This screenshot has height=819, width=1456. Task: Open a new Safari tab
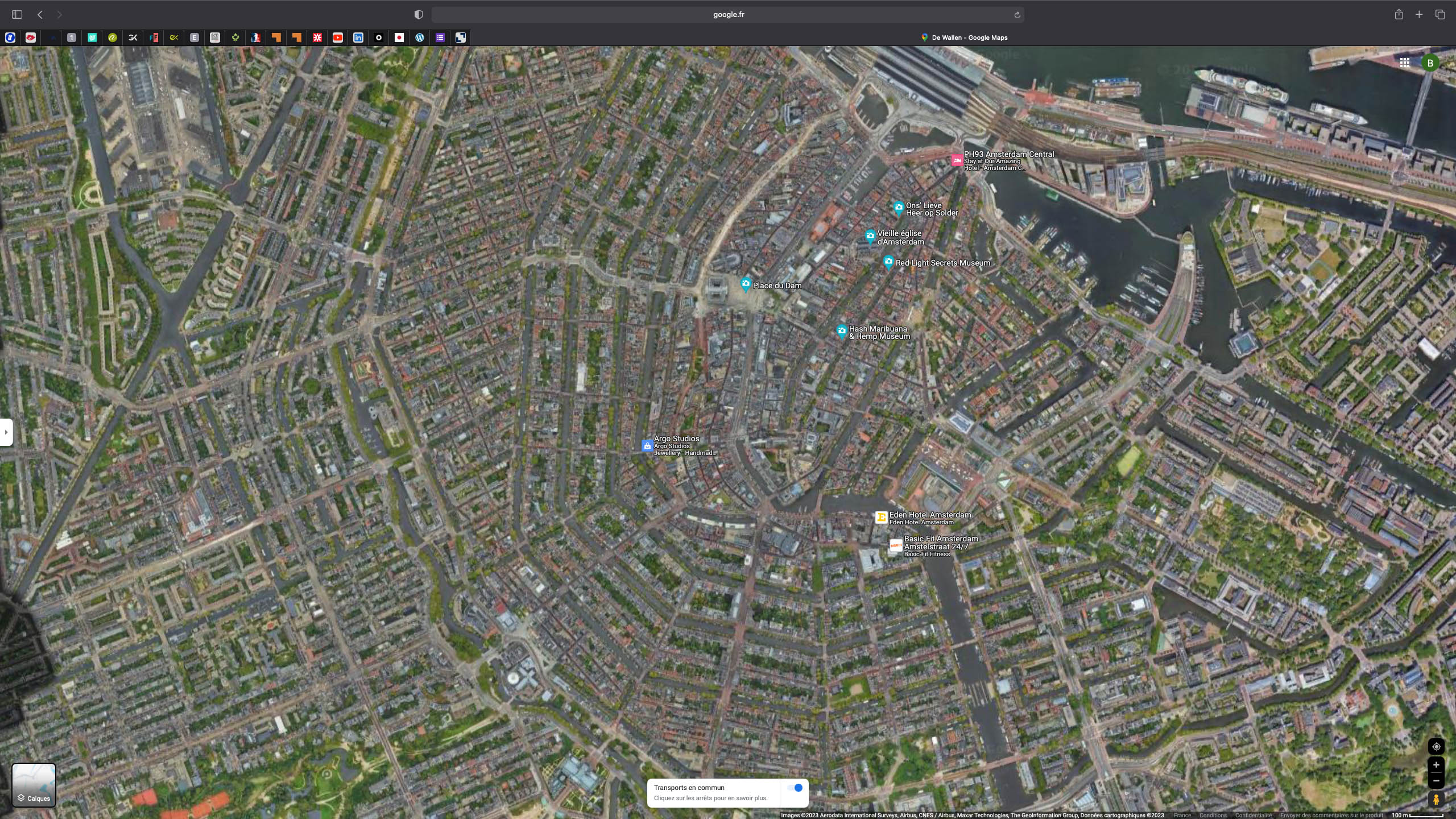(x=1419, y=14)
